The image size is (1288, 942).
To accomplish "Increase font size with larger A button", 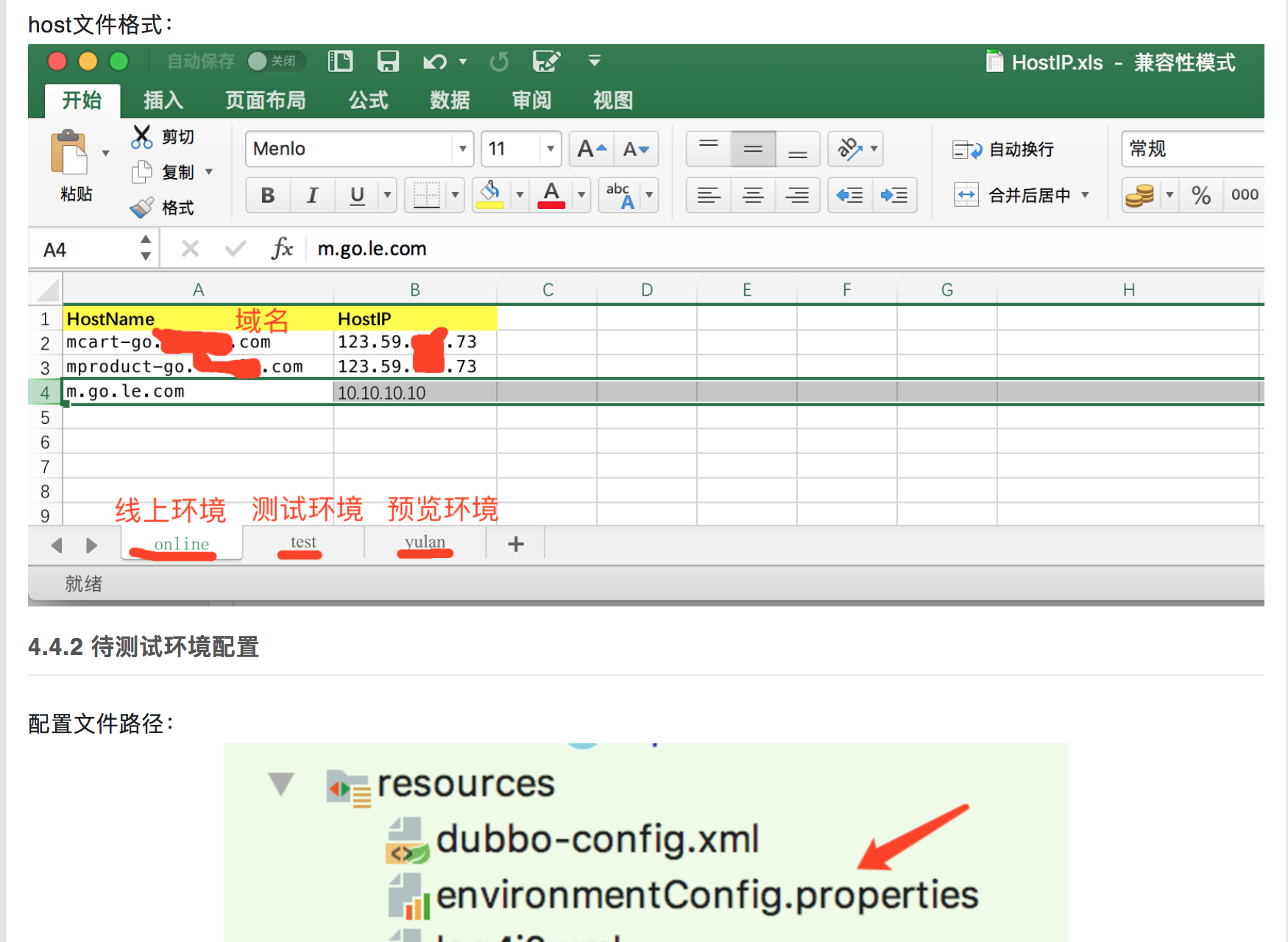I will 592,149.
